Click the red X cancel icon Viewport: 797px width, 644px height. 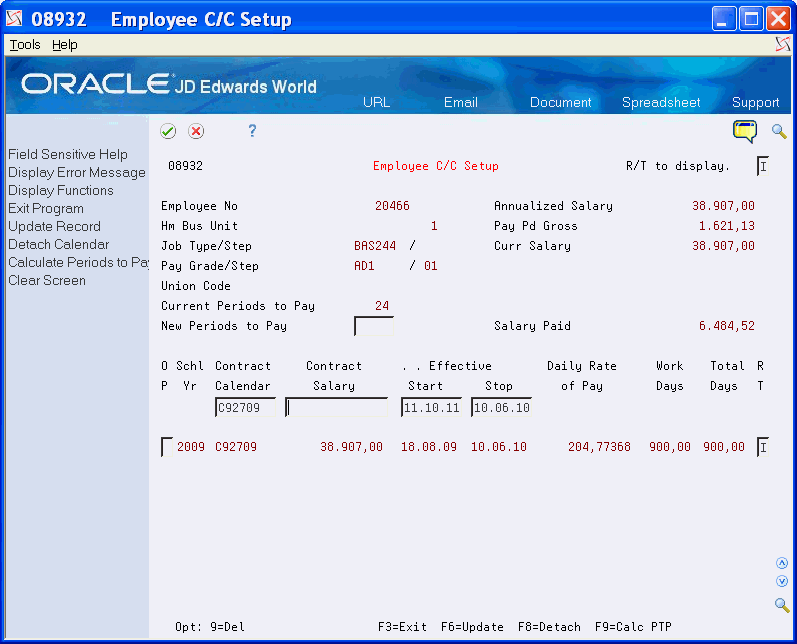coord(196,131)
